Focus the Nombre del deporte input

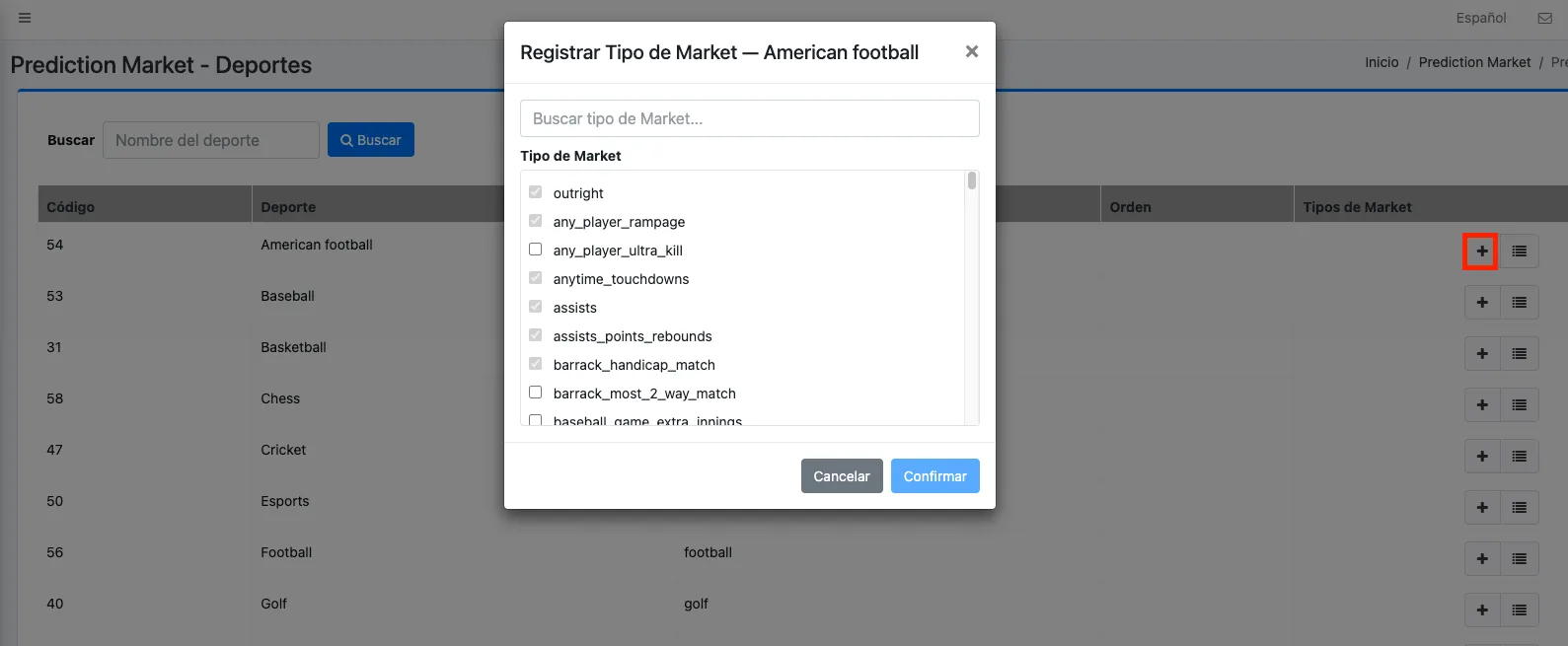(x=211, y=140)
